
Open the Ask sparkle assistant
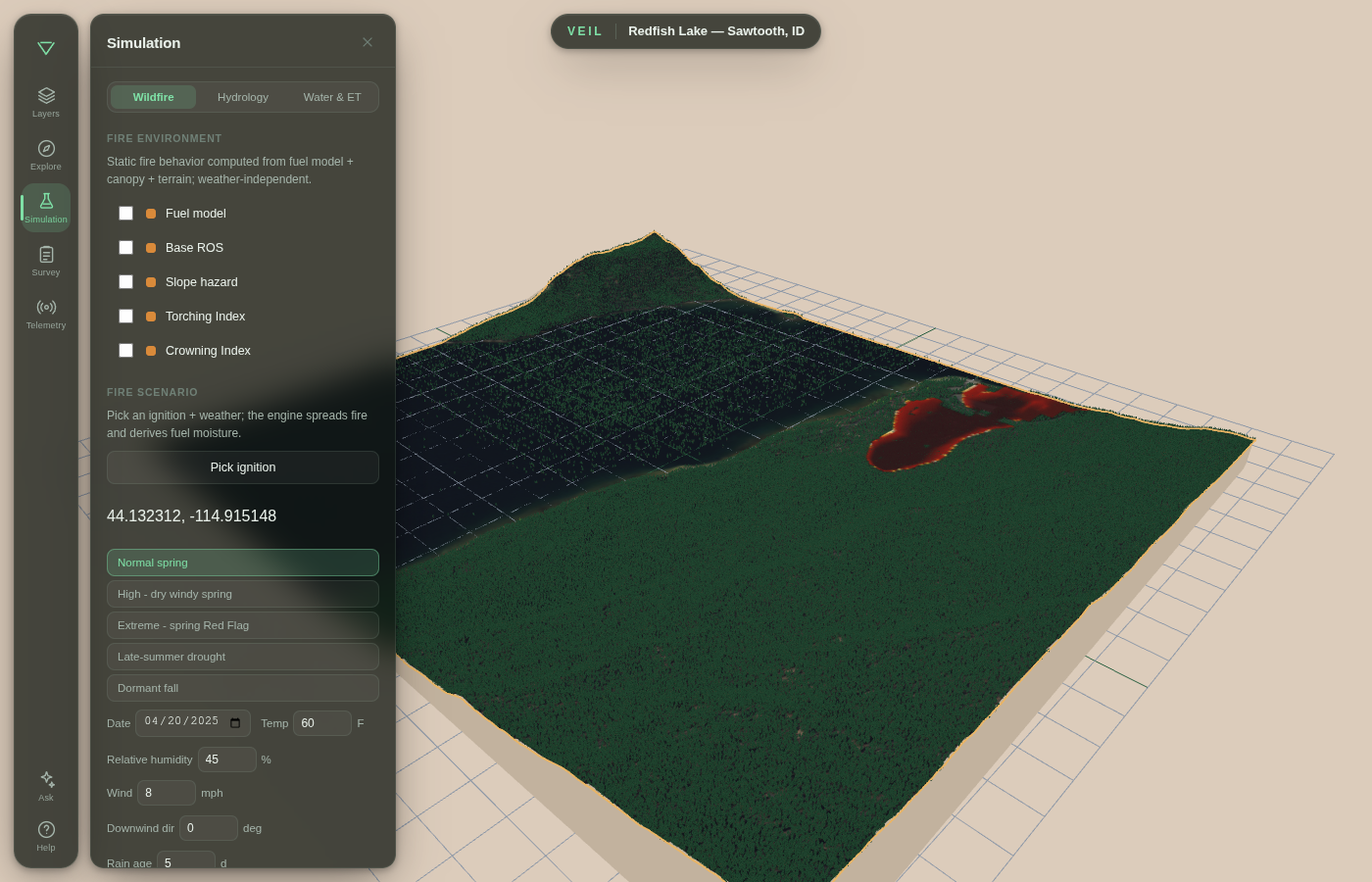click(46, 785)
